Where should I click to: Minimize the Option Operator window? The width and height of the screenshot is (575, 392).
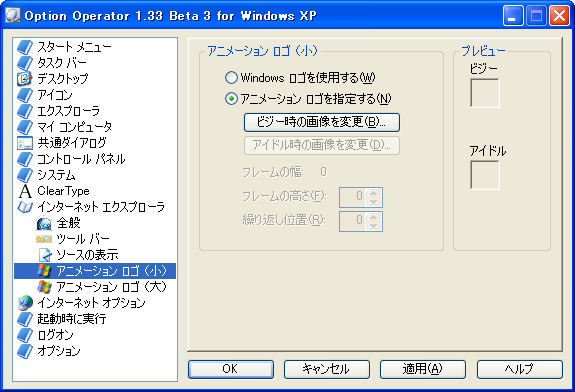(x=513, y=16)
